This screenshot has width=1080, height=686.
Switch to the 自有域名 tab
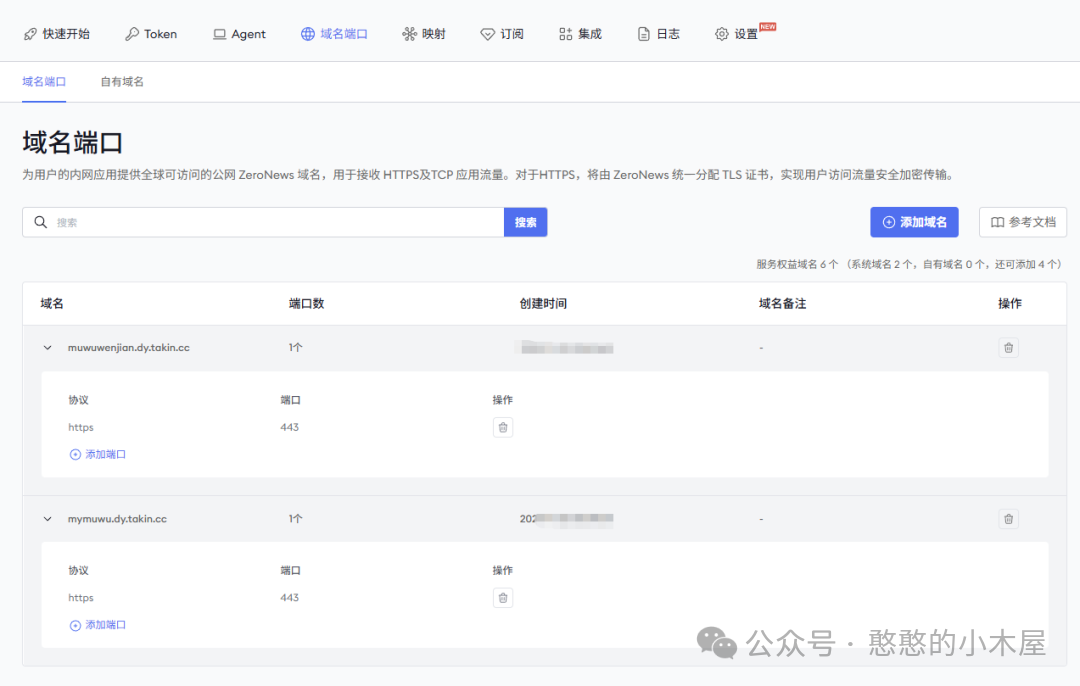pos(122,82)
